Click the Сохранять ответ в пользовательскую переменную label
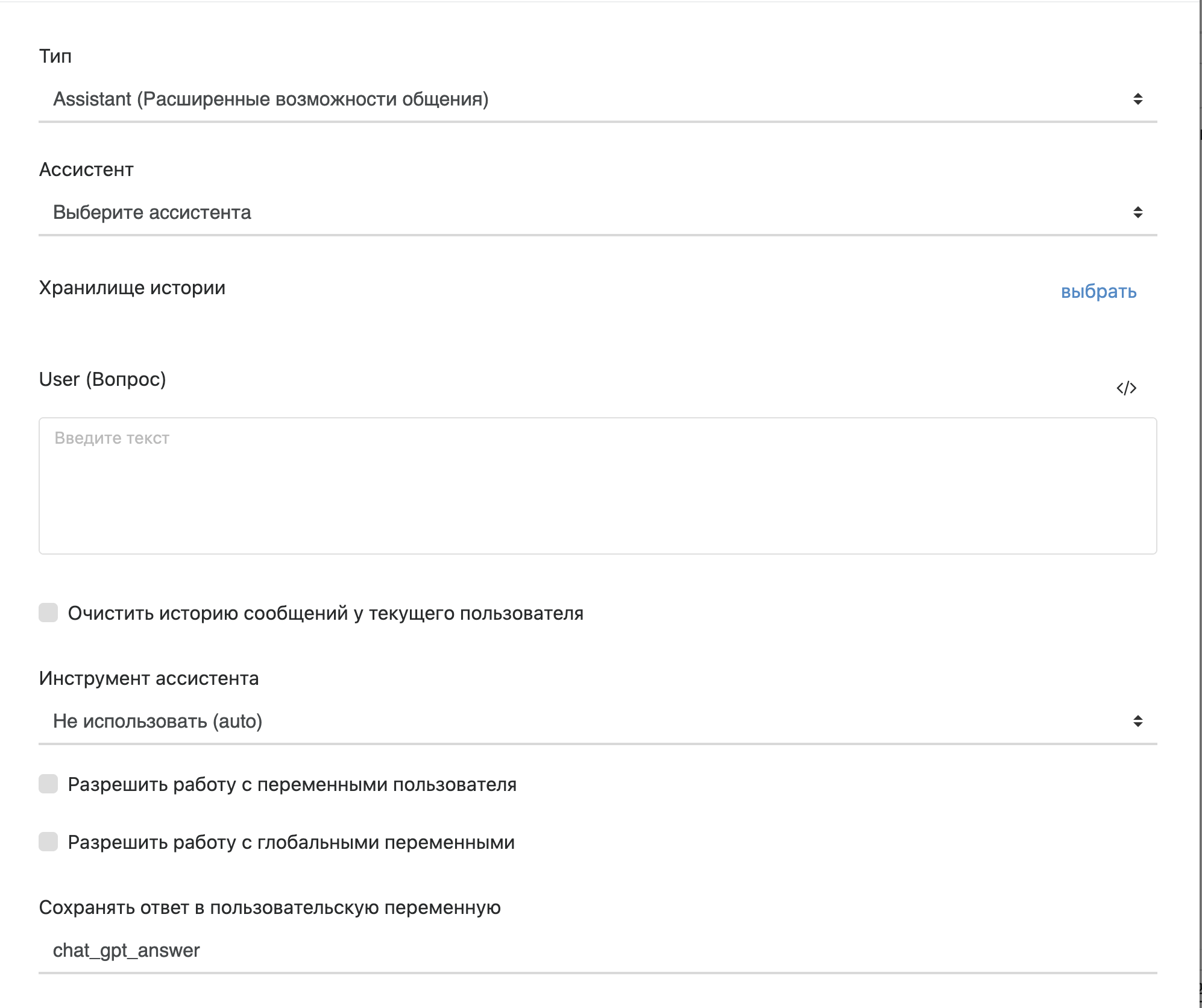1202x1008 pixels. tap(269, 907)
